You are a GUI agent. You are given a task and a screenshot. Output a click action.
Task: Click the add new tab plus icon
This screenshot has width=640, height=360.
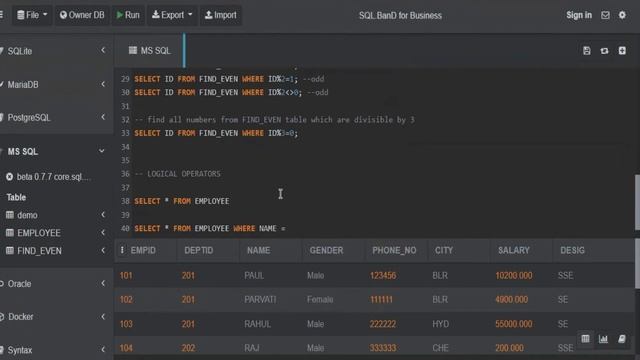(622, 51)
